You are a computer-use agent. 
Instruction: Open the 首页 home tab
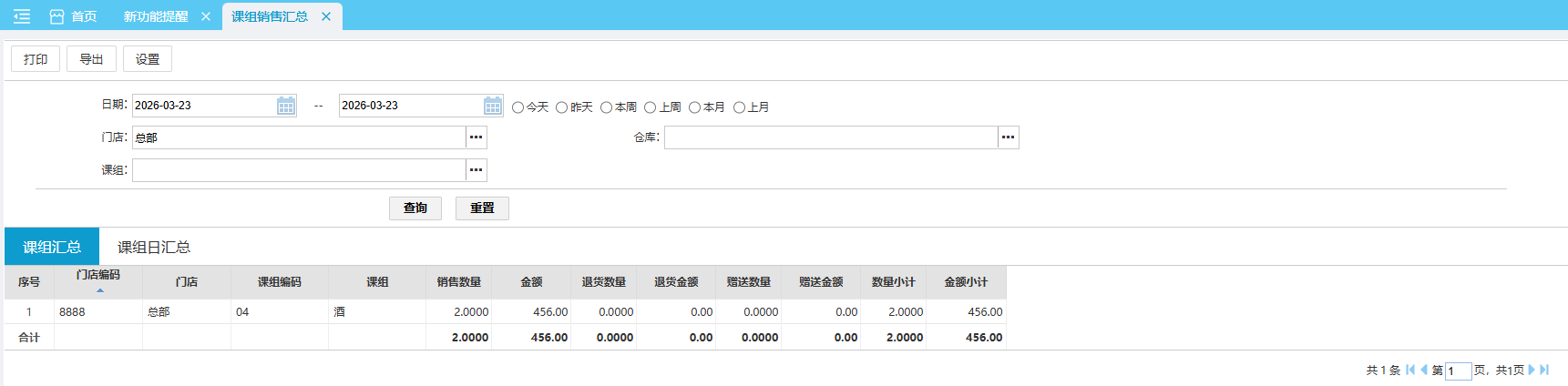(x=74, y=16)
